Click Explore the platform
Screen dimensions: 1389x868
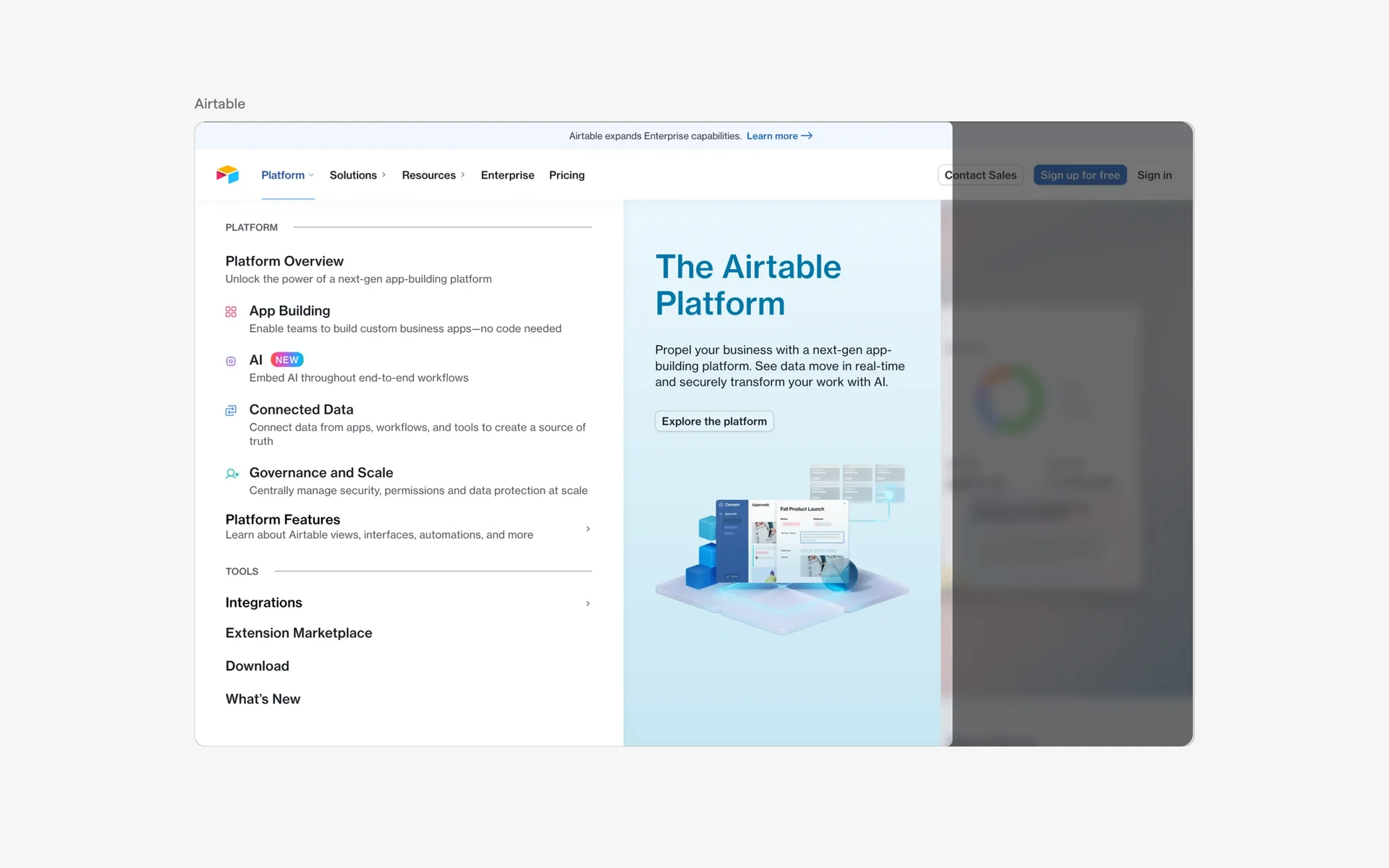714,421
